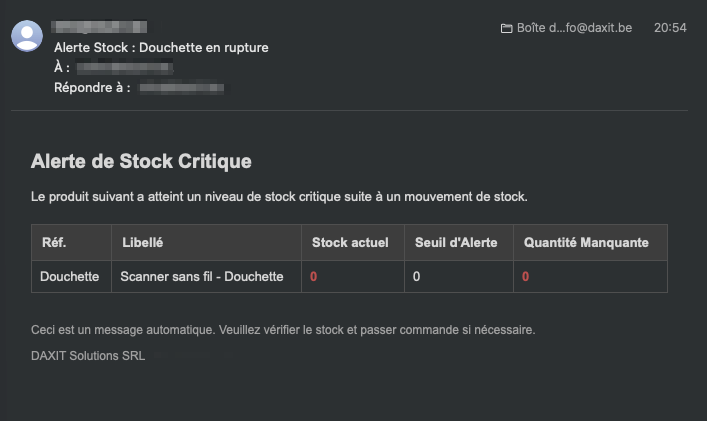Click the sender's avatar icon
The height and width of the screenshot is (421, 707).
pyautogui.click(x=27, y=36)
